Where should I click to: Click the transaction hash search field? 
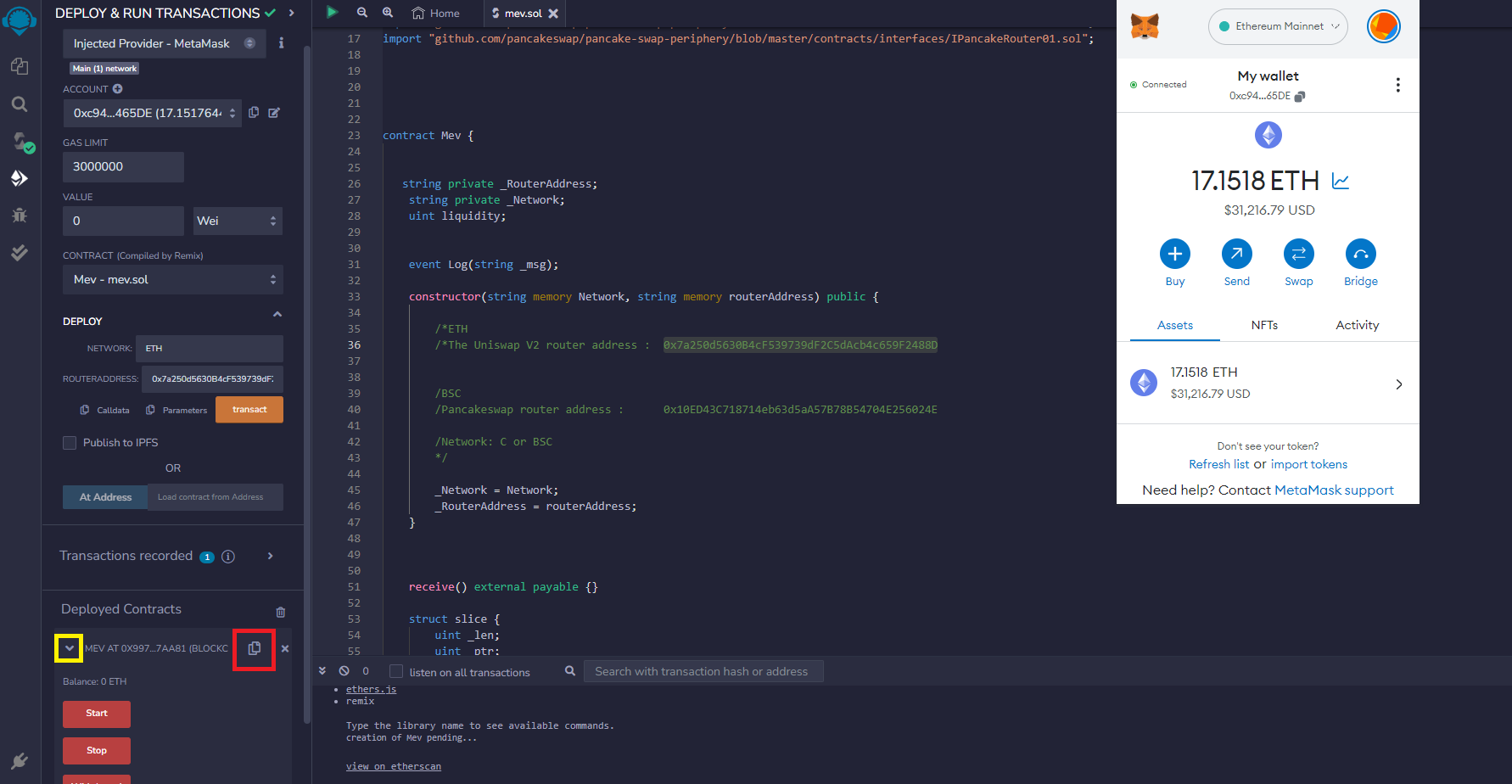coord(703,670)
